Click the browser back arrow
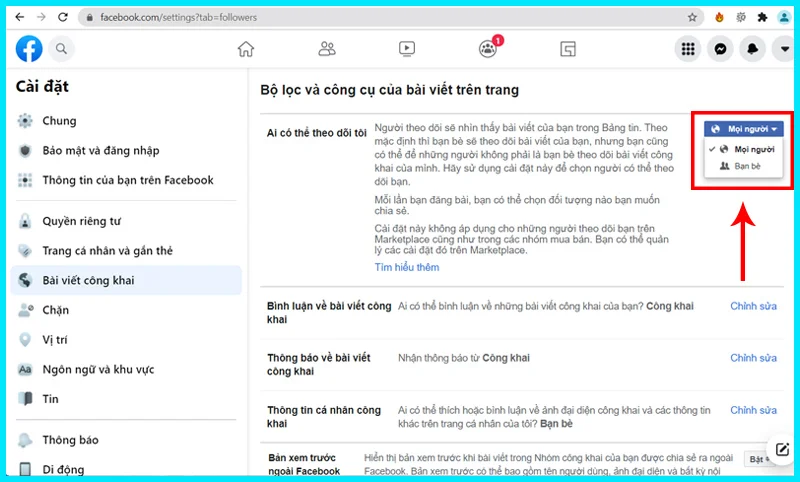Viewport: 800px width, 482px height. point(19,17)
